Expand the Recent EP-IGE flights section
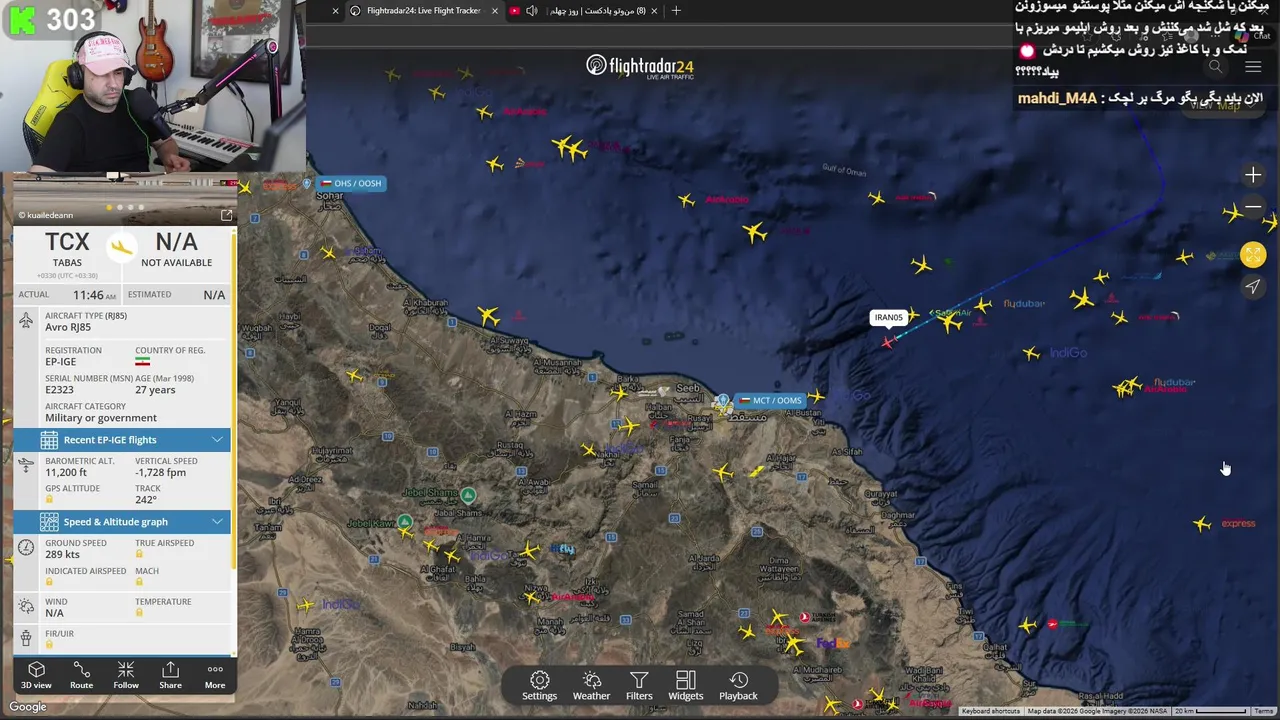Image resolution: width=1280 pixels, height=720 pixels. [x=122, y=440]
